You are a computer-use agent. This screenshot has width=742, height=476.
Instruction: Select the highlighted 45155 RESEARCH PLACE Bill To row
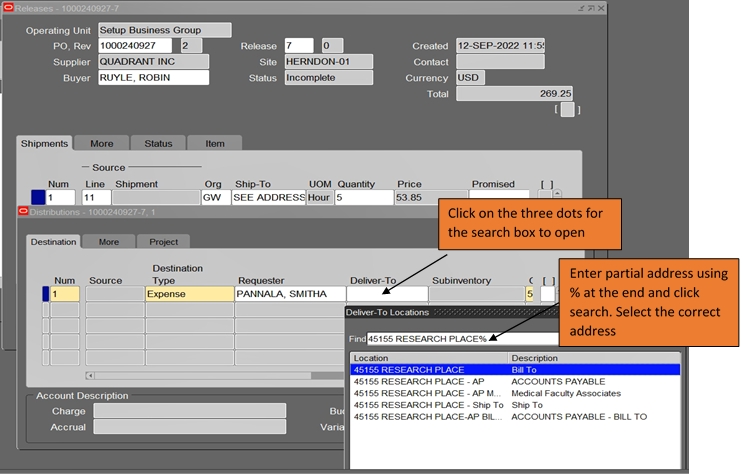(428, 369)
